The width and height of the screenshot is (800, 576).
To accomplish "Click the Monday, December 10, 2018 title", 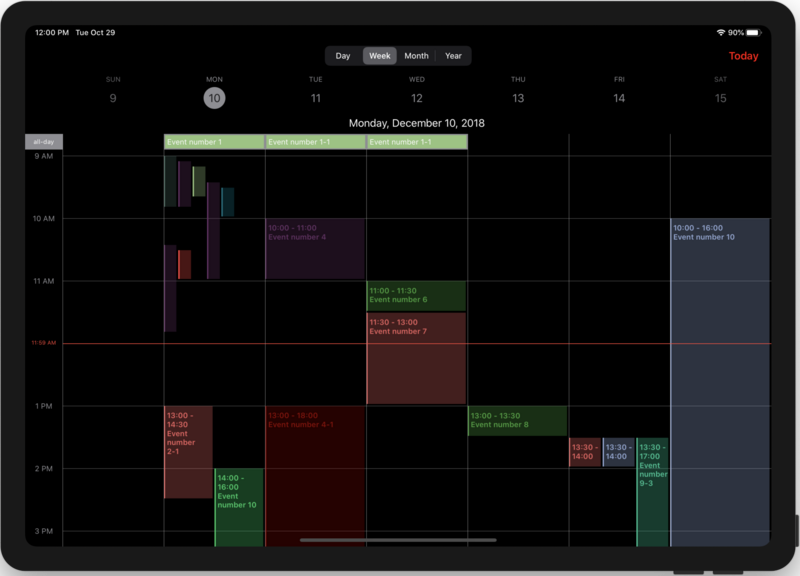I will click(416, 123).
